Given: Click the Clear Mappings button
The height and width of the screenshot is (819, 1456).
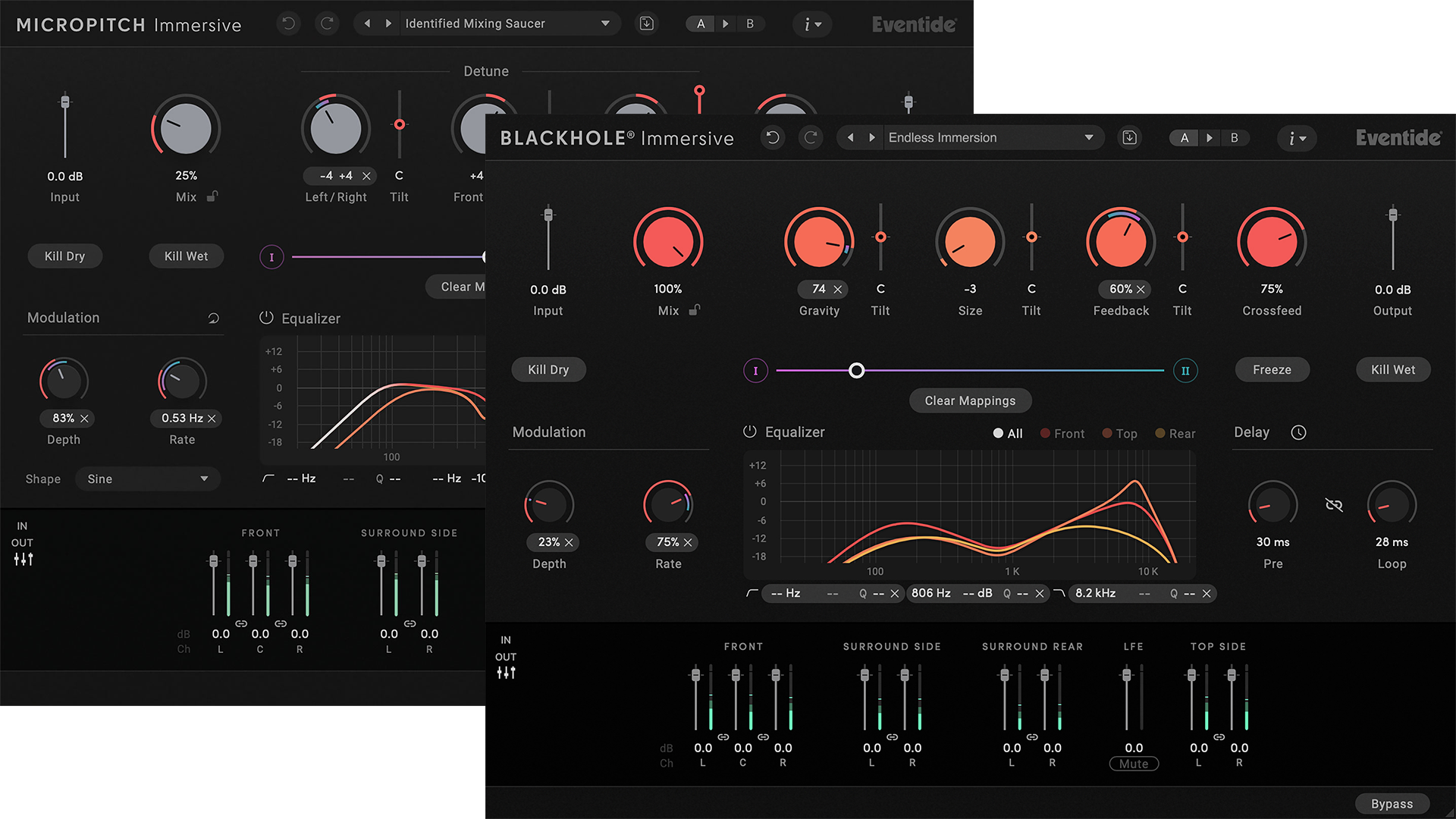Looking at the screenshot, I should (x=970, y=400).
